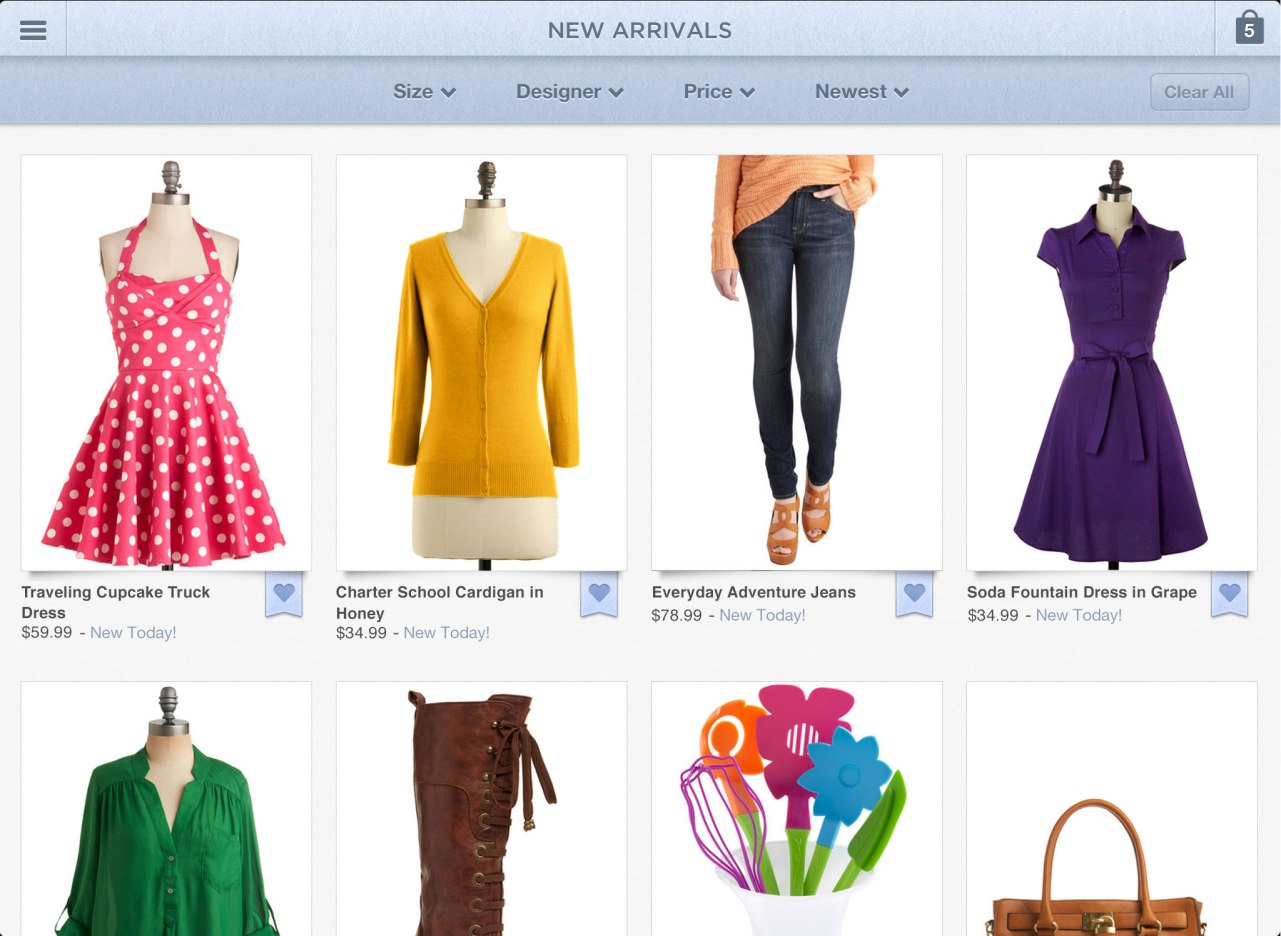Open the Designer filter dropdown

point(569,92)
